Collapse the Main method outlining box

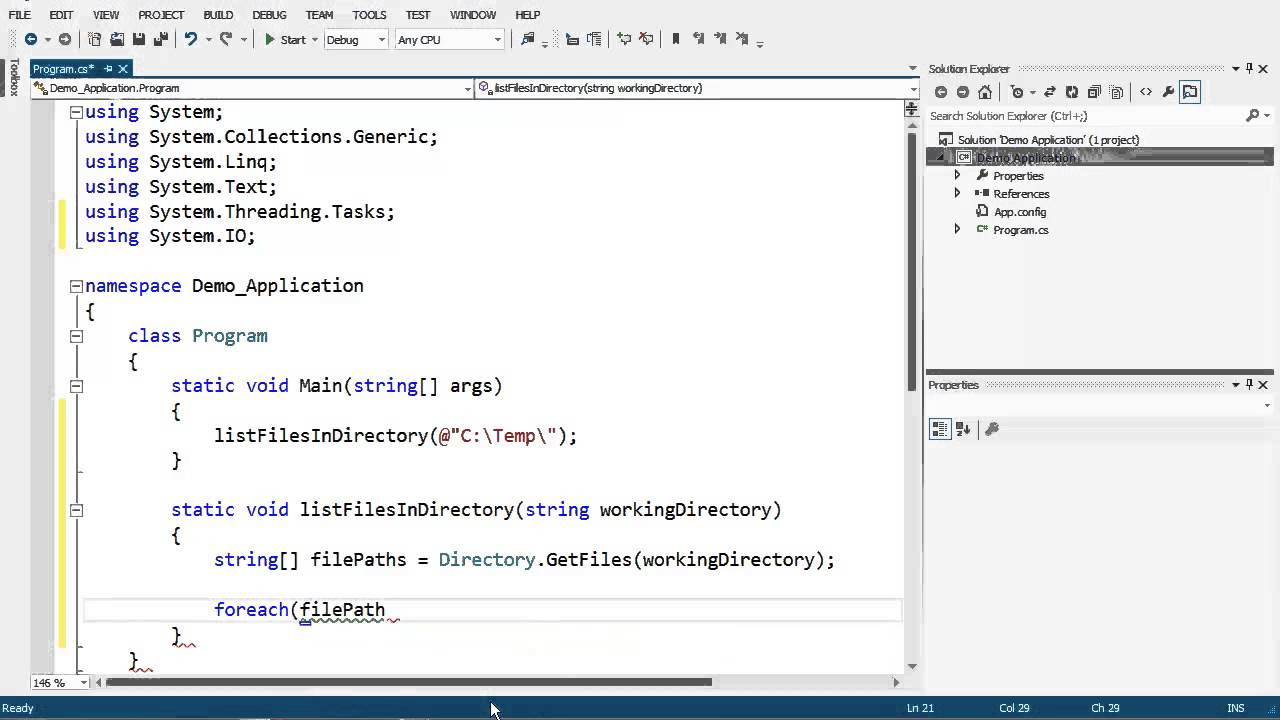point(76,386)
